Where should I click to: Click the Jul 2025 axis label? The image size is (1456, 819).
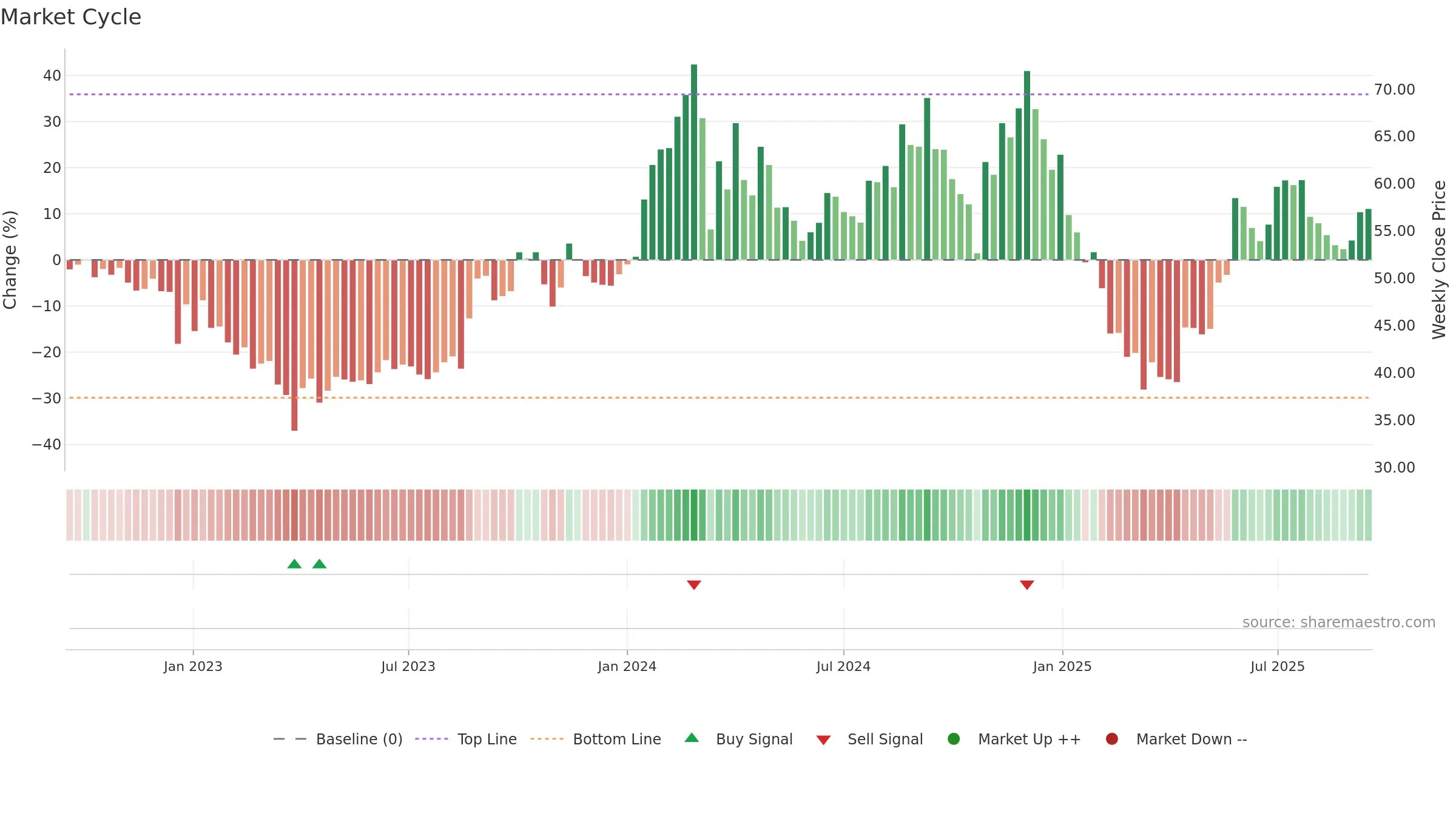1278,667
